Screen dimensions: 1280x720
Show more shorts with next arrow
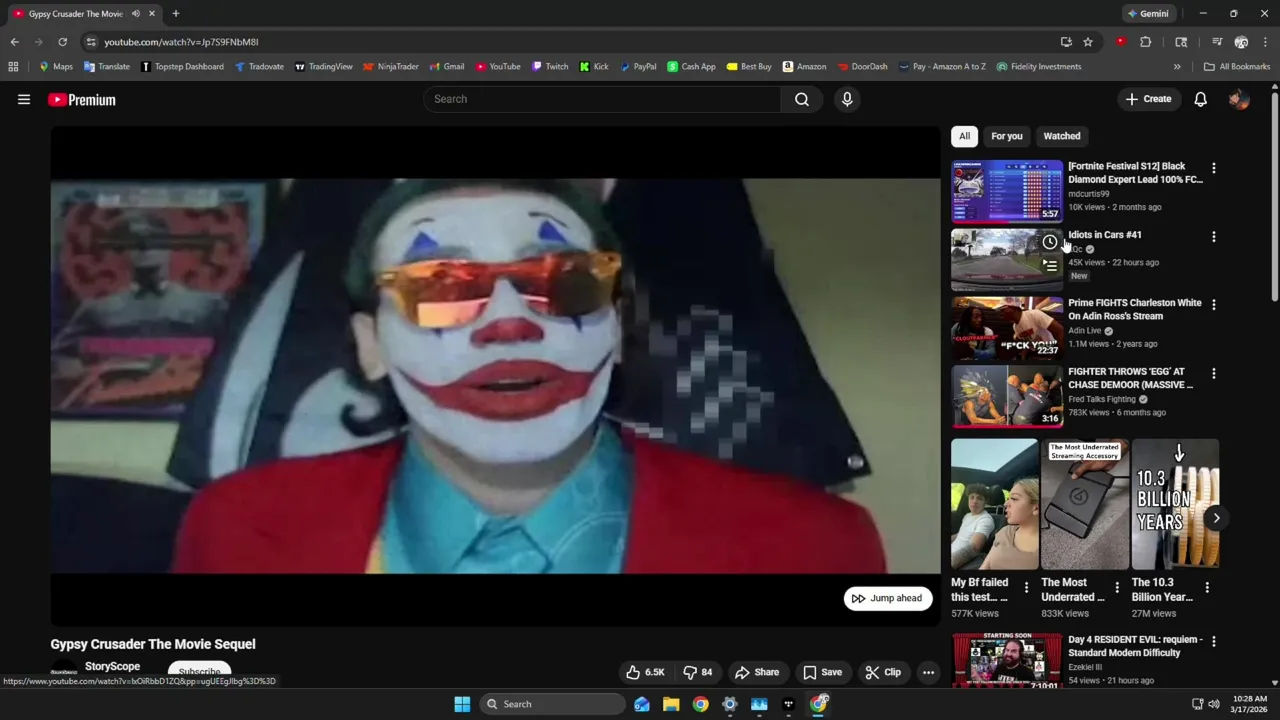[x=1216, y=518]
